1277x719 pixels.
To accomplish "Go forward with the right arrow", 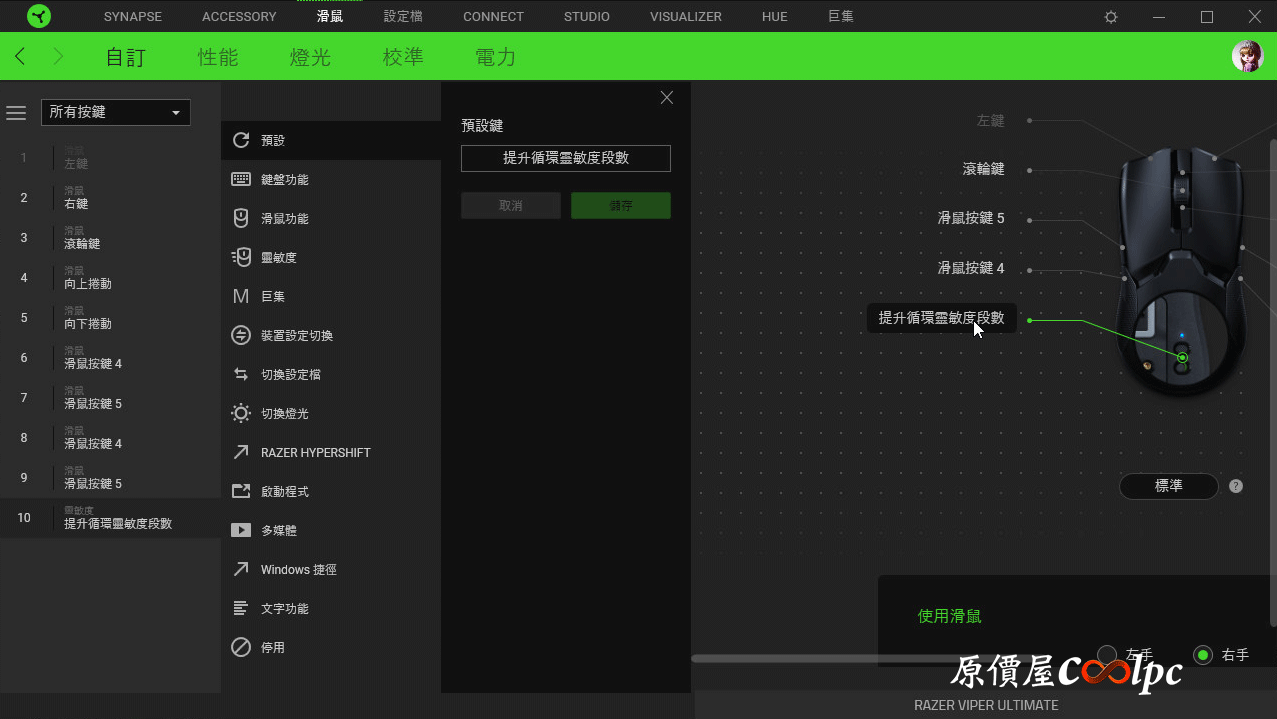I will point(57,56).
